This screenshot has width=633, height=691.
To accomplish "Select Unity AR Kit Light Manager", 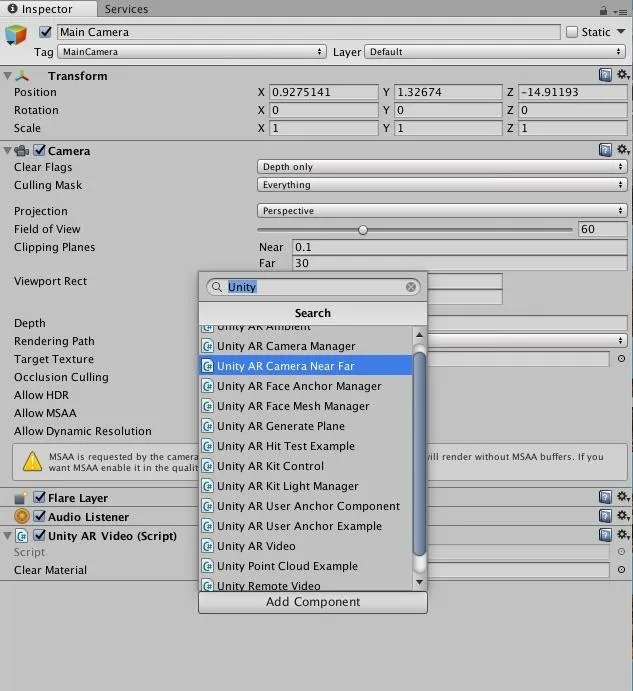I will pos(305,486).
